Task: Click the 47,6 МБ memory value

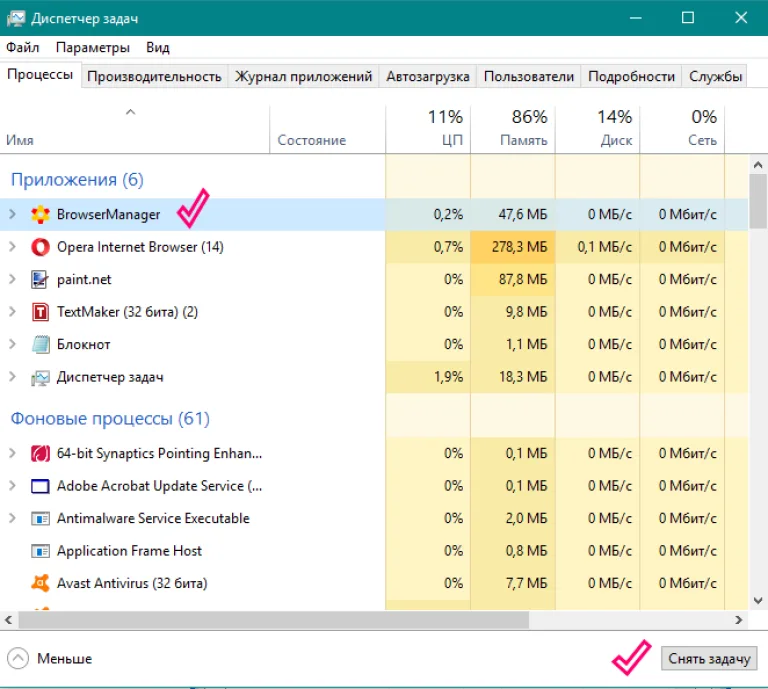Action: tap(523, 214)
